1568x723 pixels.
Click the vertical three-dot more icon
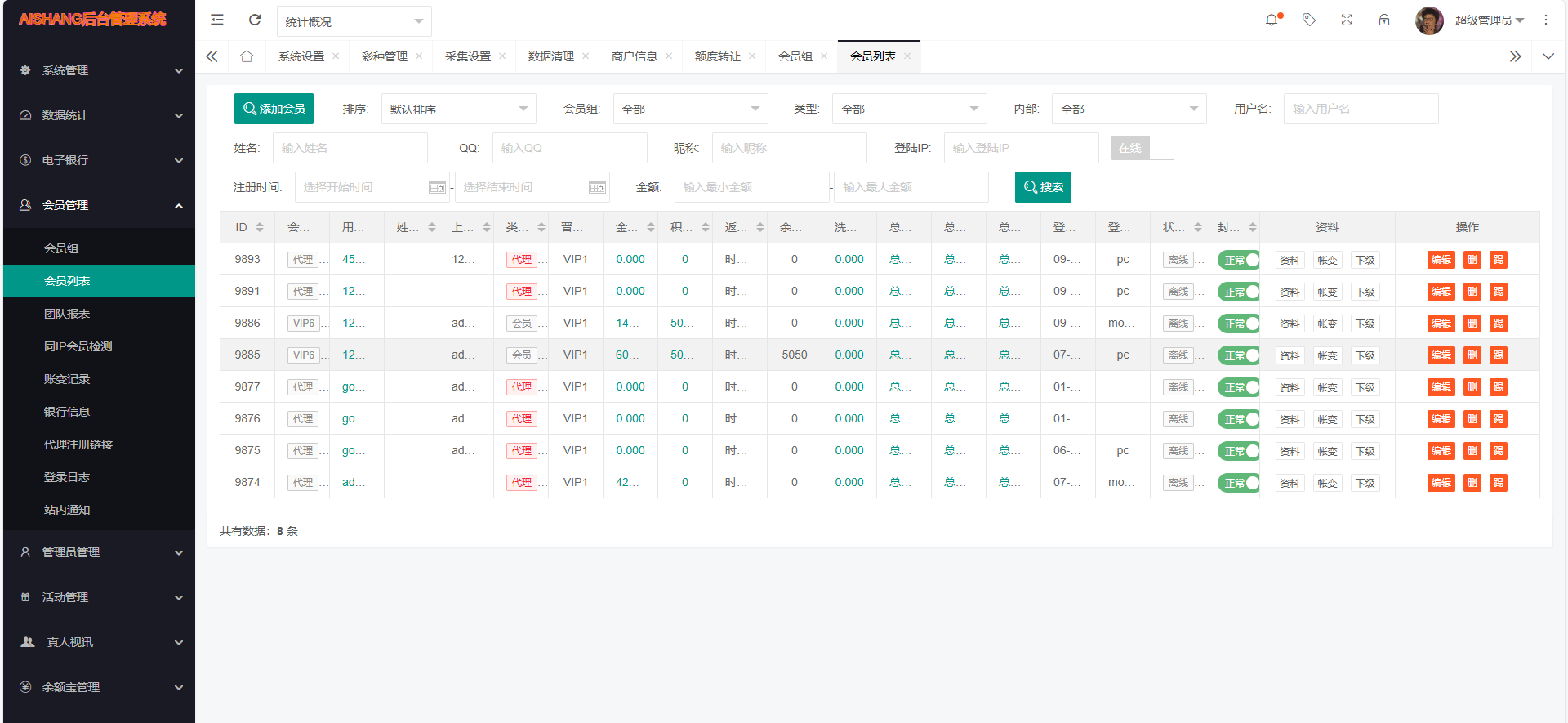point(1546,20)
